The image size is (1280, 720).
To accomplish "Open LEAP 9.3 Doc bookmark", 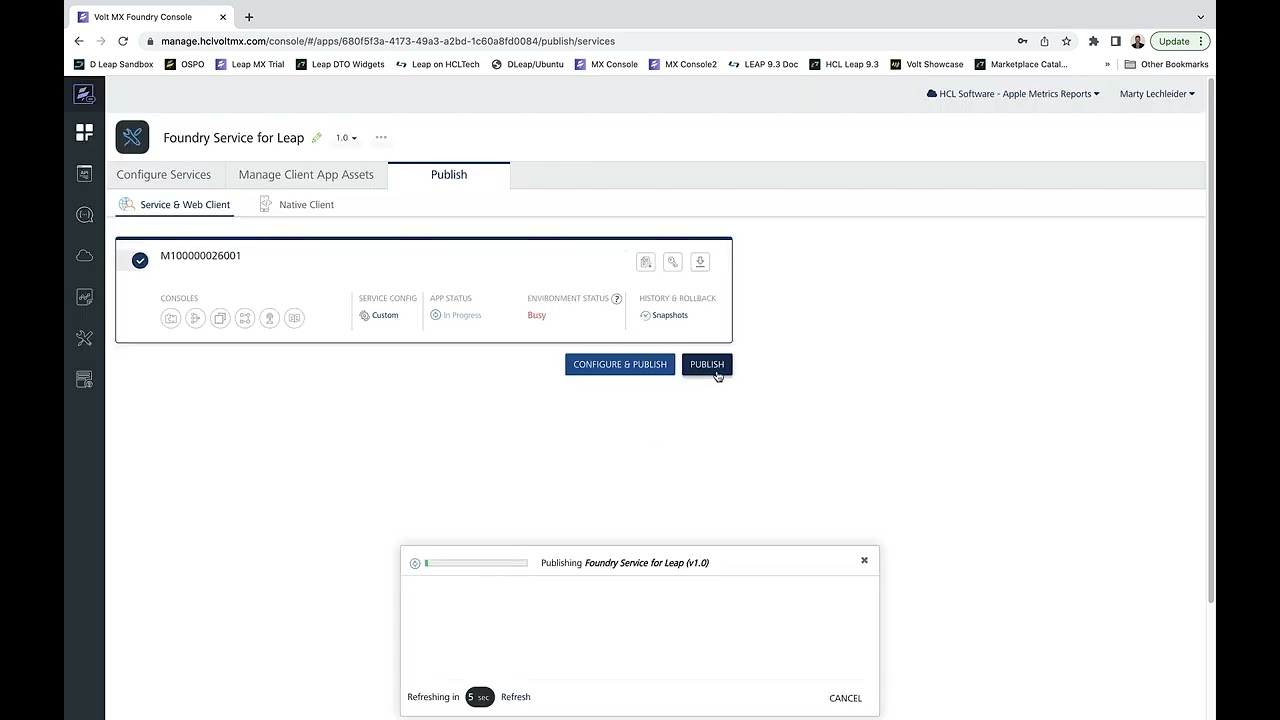I will (763, 64).
